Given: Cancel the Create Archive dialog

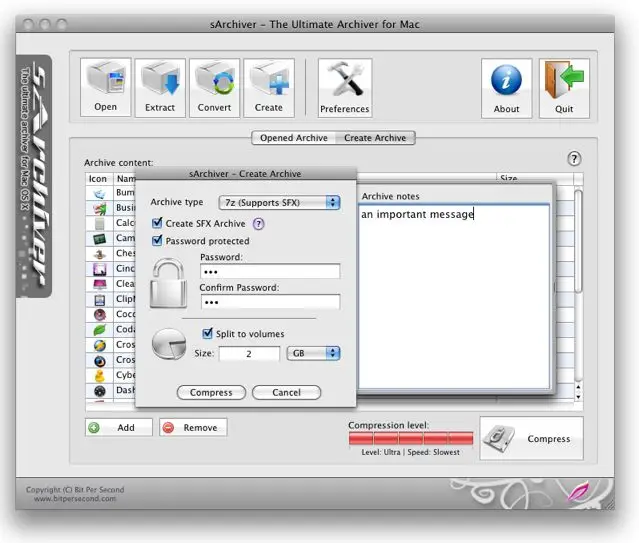Looking at the screenshot, I should point(286,393).
